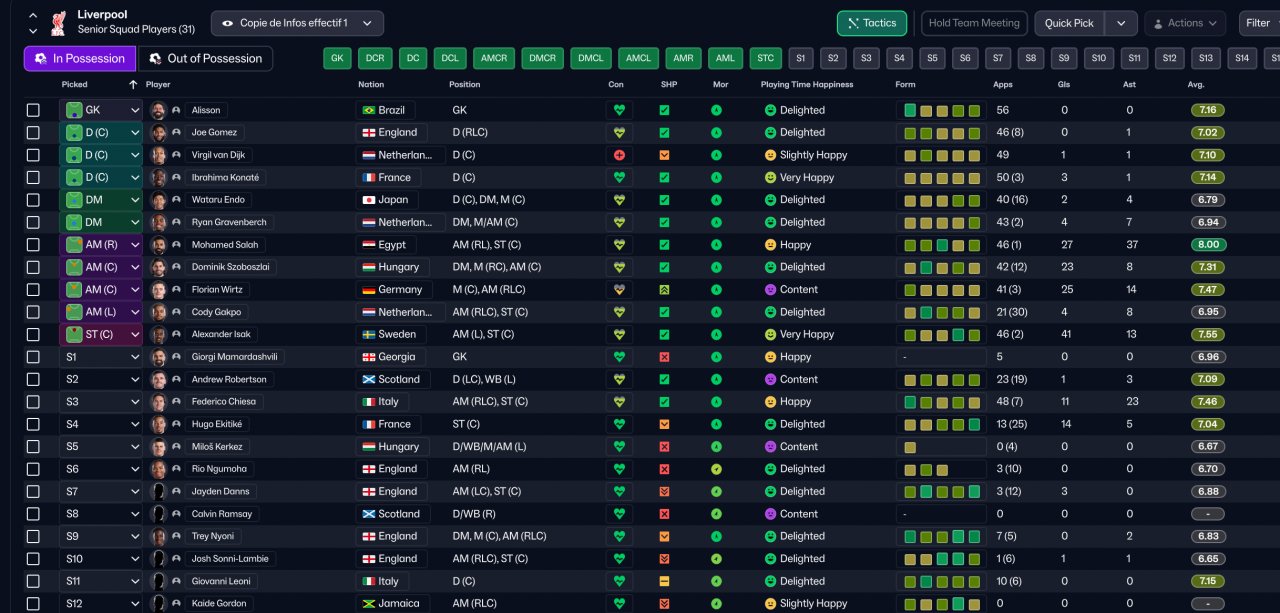Open the Actions dropdown
1280x613 pixels.
tap(1185, 23)
